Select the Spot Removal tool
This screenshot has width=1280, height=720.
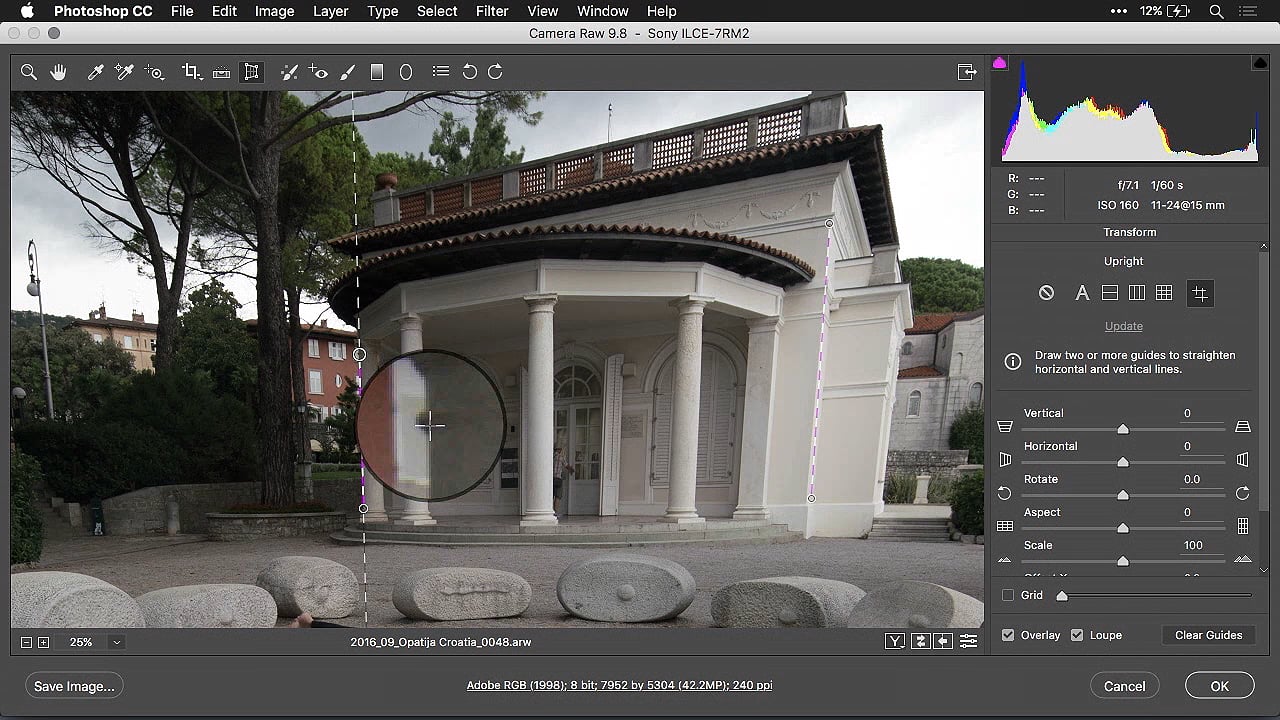click(289, 72)
